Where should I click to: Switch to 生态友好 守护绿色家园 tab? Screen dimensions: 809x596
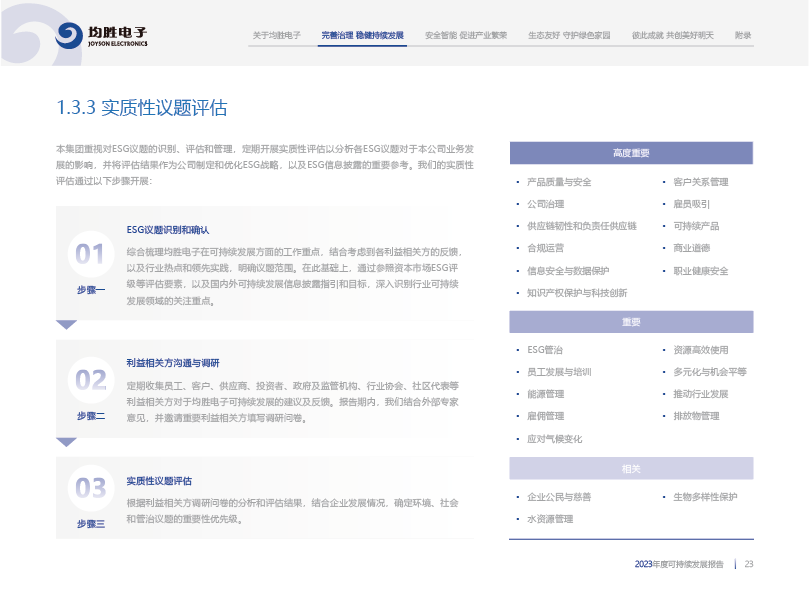[x=569, y=35]
